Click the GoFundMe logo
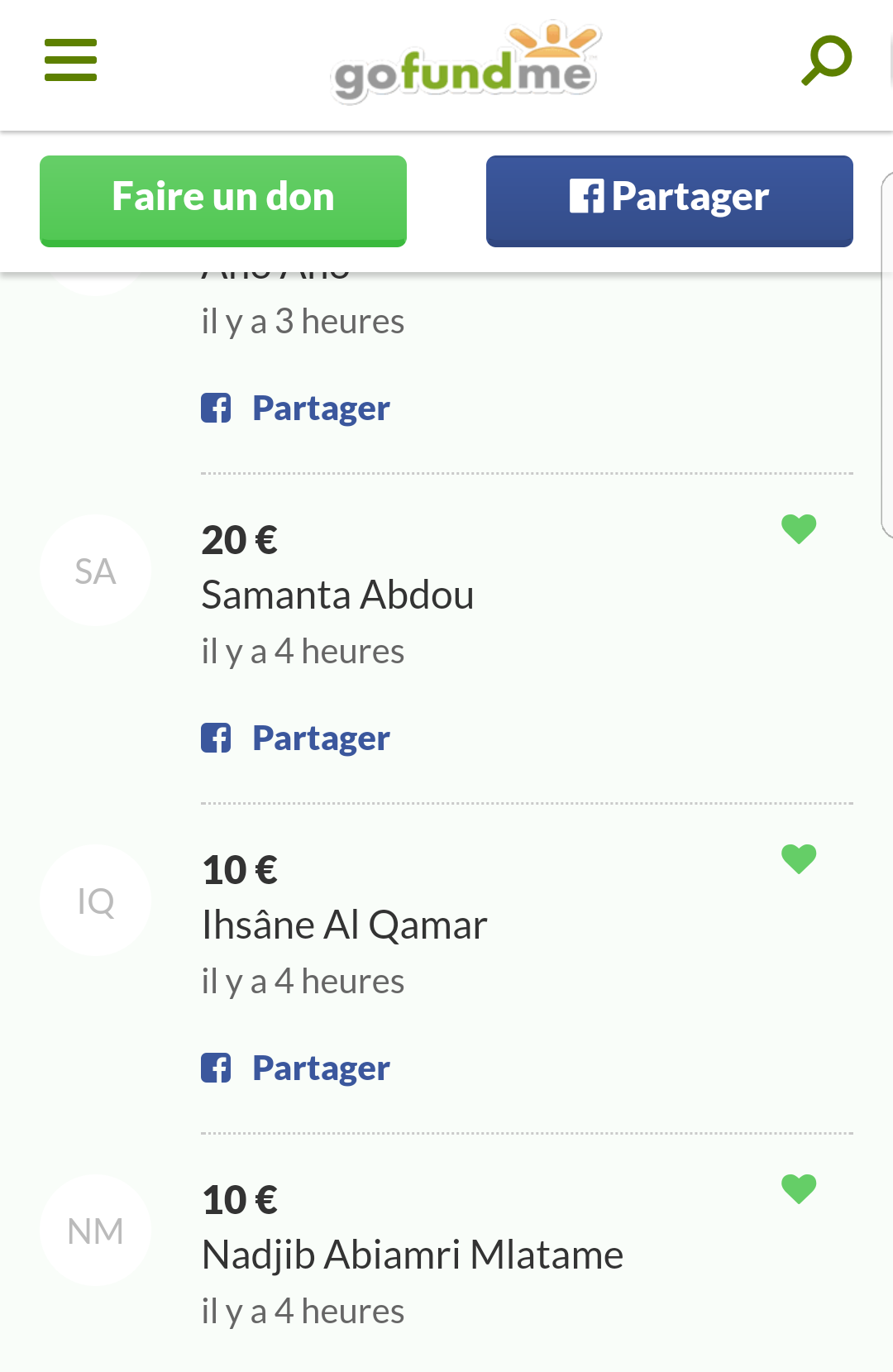Image resolution: width=893 pixels, height=1372 pixels. click(x=466, y=65)
